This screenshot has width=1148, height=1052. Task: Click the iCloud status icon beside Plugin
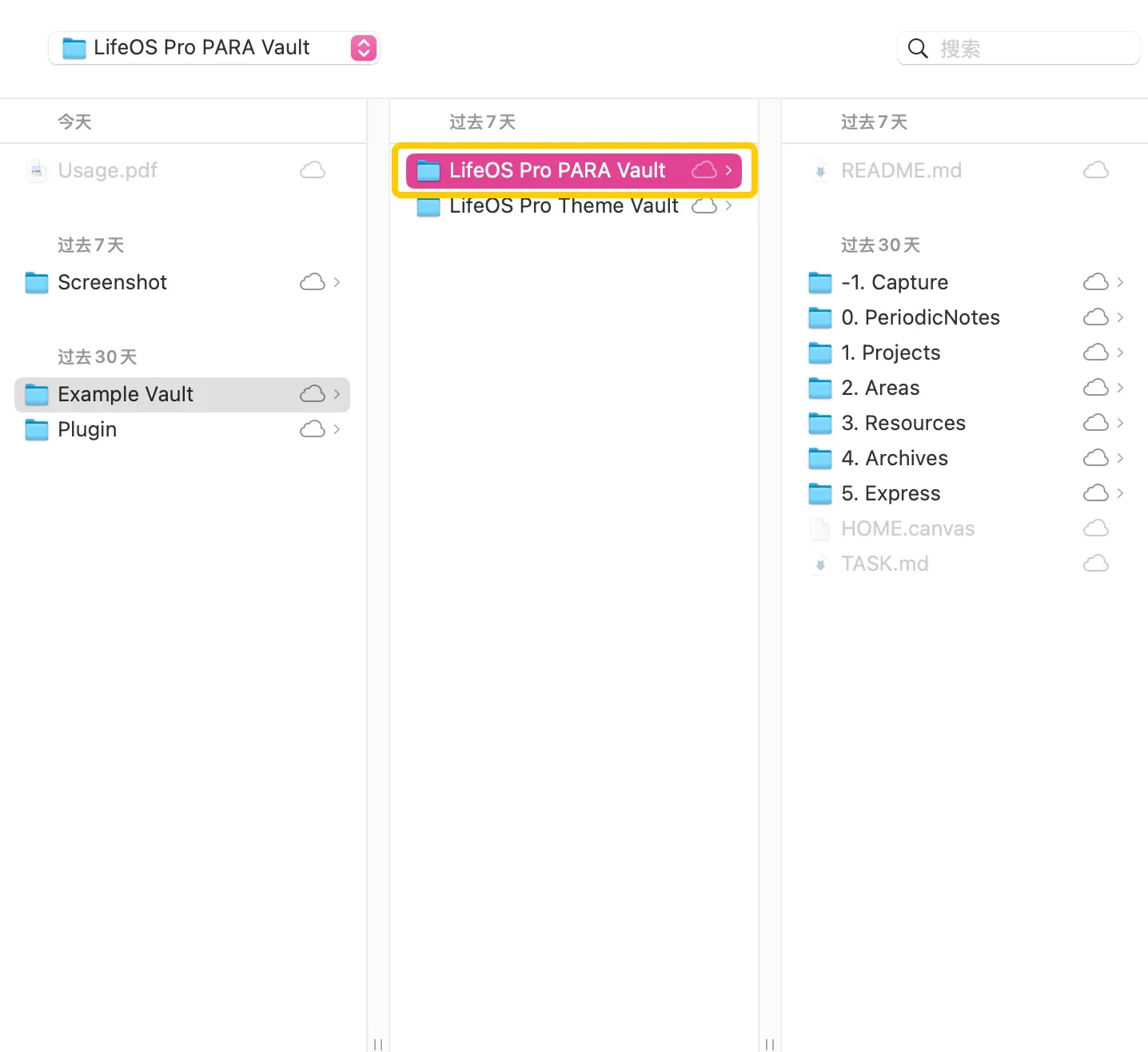click(x=312, y=430)
